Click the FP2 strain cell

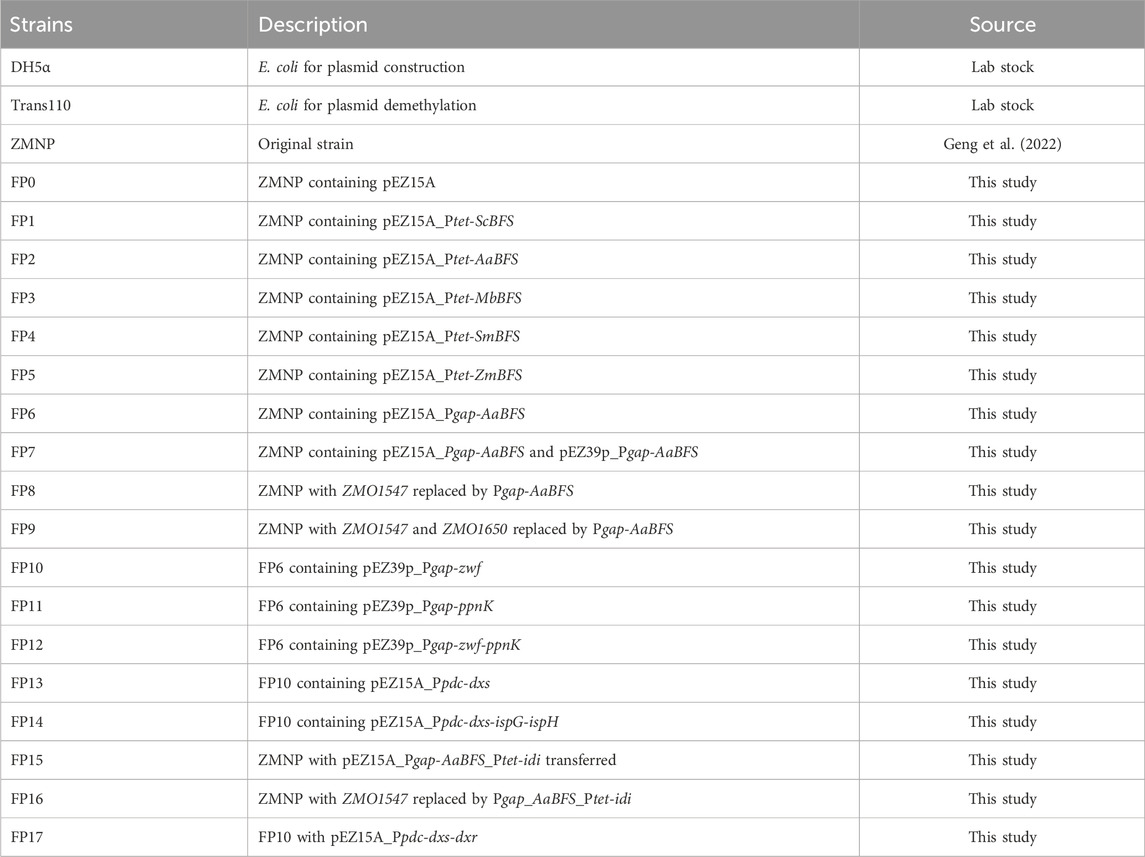pyautogui.click(x=123, y=259)
